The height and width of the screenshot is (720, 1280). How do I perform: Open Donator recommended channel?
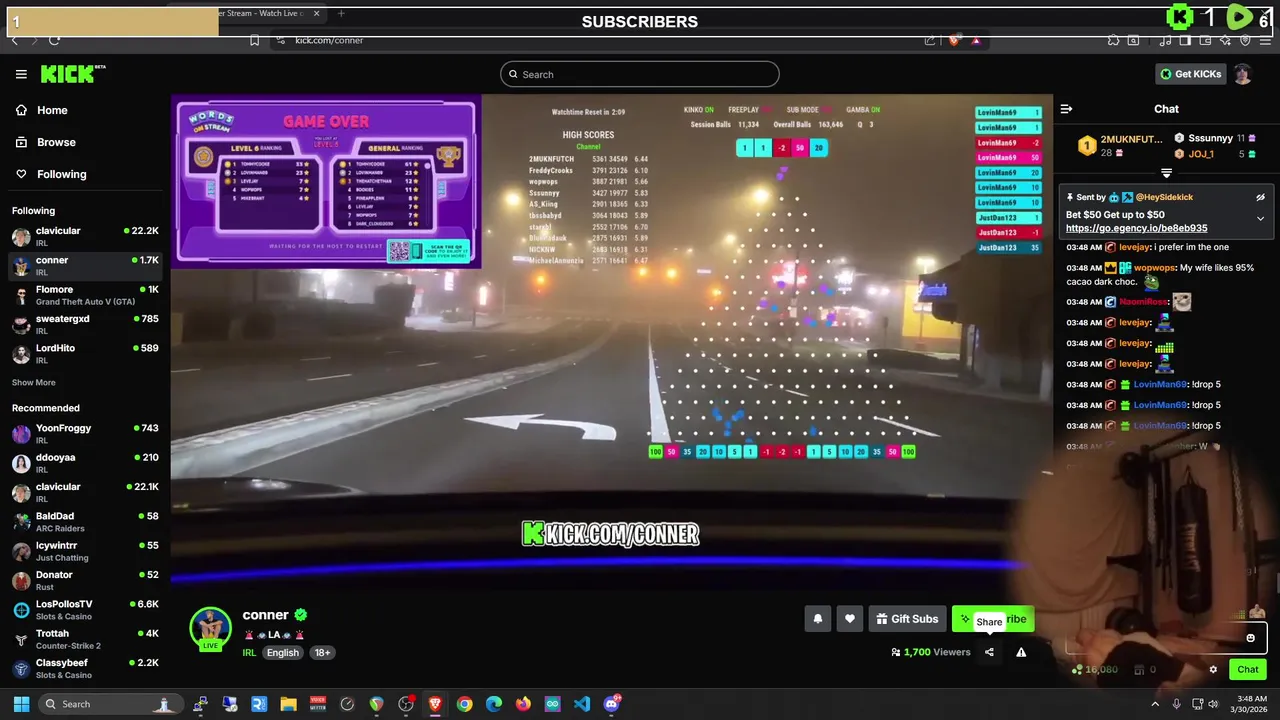(85, 581)
